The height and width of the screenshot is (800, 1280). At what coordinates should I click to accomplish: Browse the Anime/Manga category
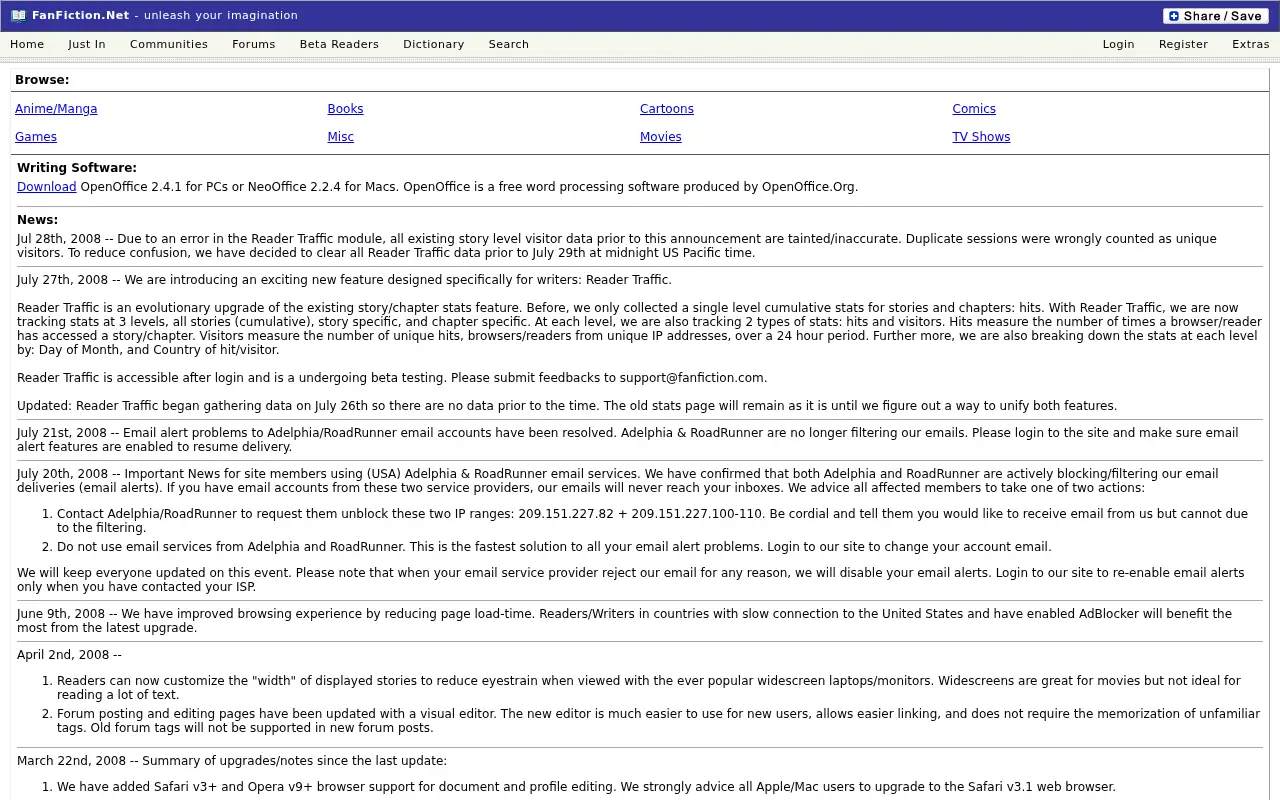coord(56,109)
